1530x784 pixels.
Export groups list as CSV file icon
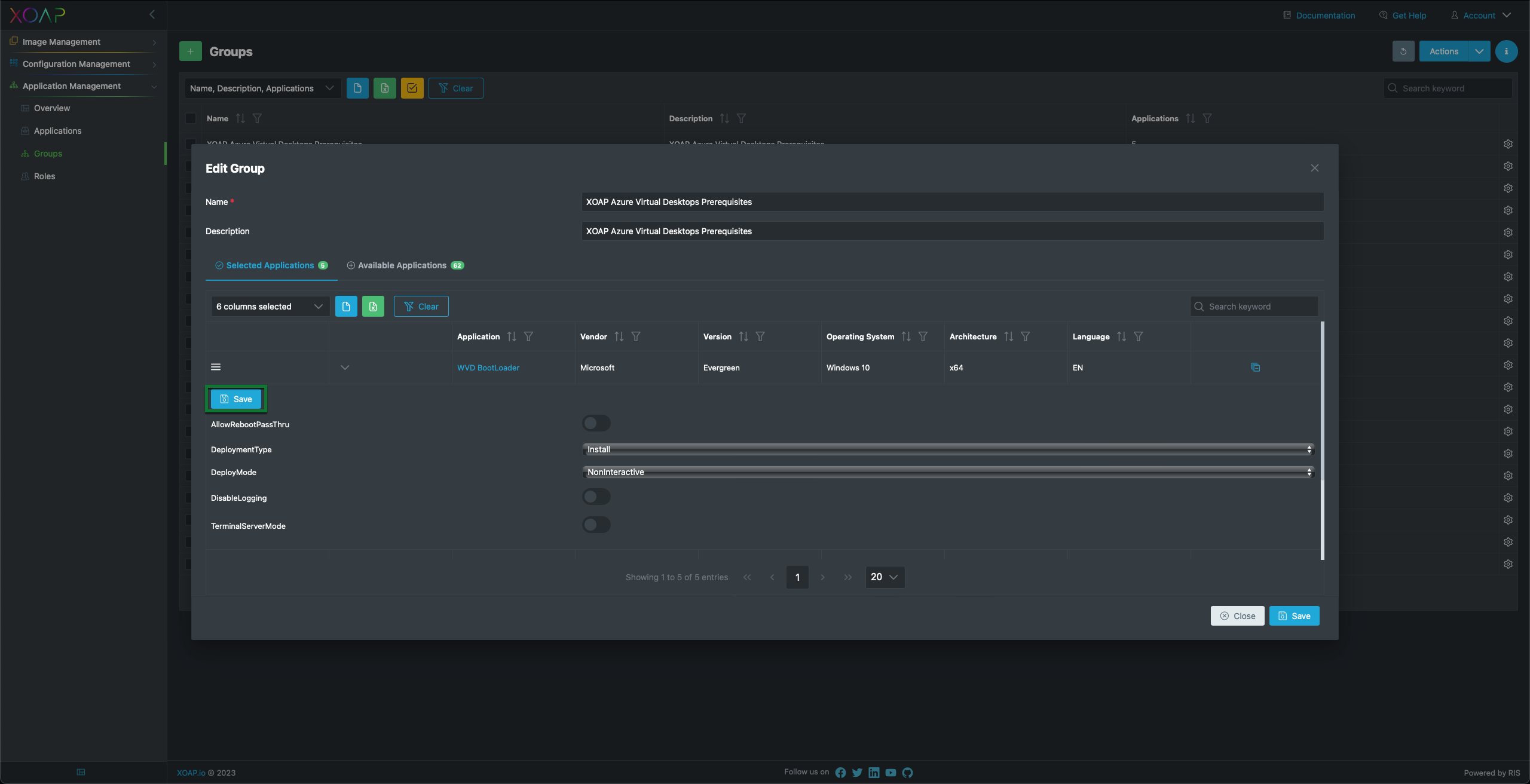(x=357, y=88)
